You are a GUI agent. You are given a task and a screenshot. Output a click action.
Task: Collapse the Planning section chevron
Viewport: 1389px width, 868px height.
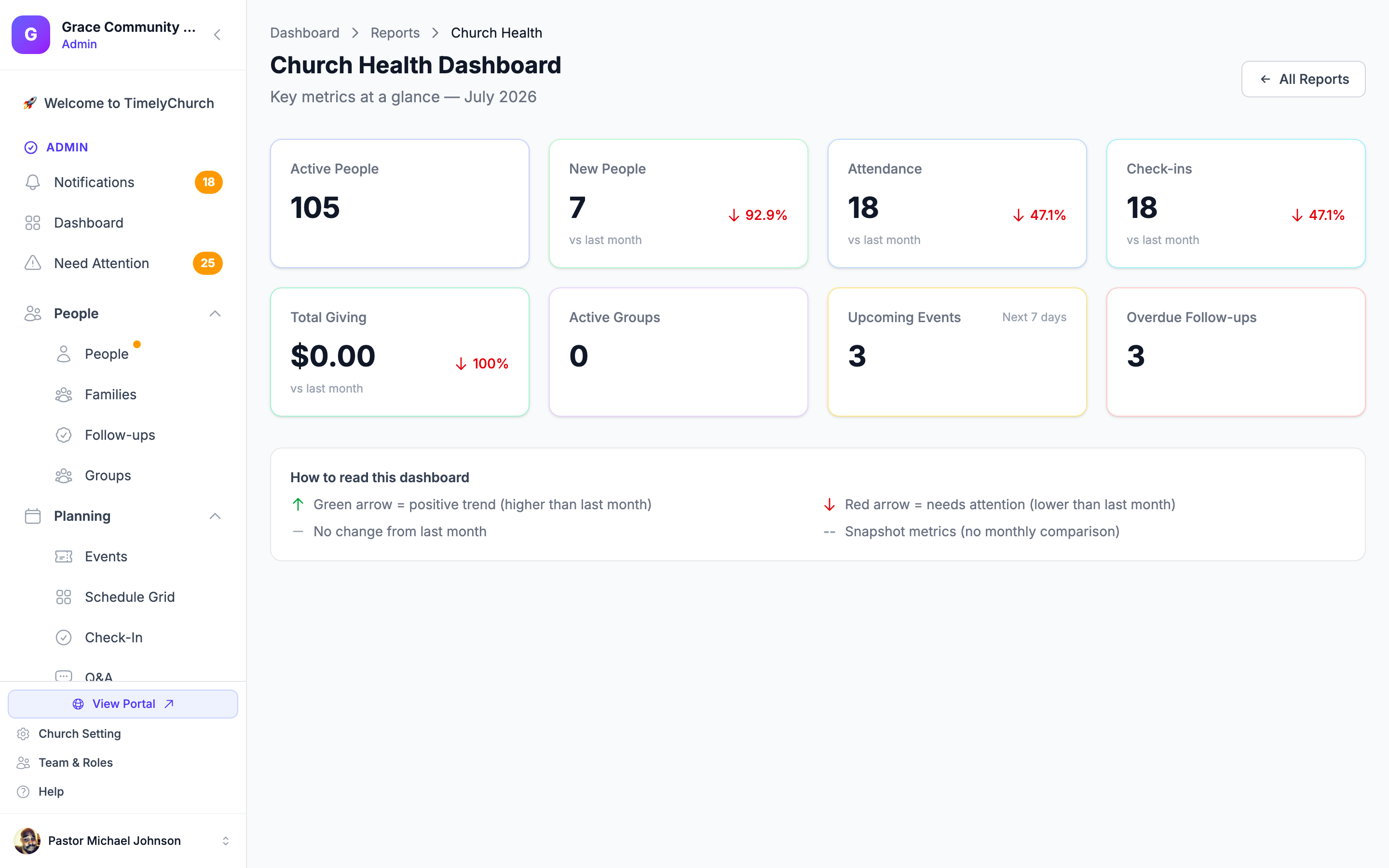tap(215, 516)
